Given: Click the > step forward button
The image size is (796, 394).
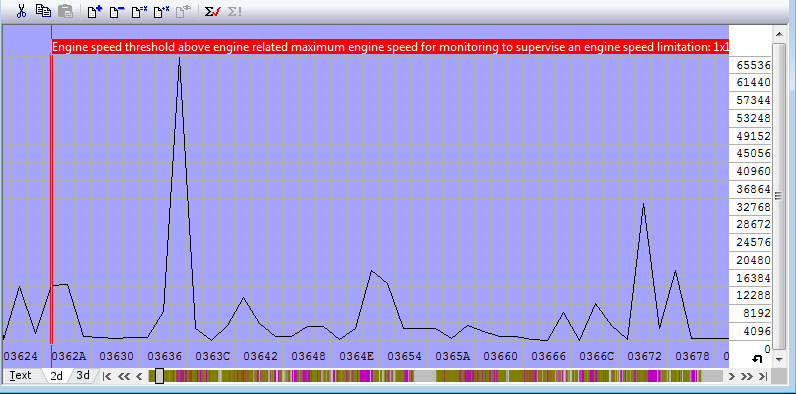Looking at the screenshot, I should tap(732, 376).
